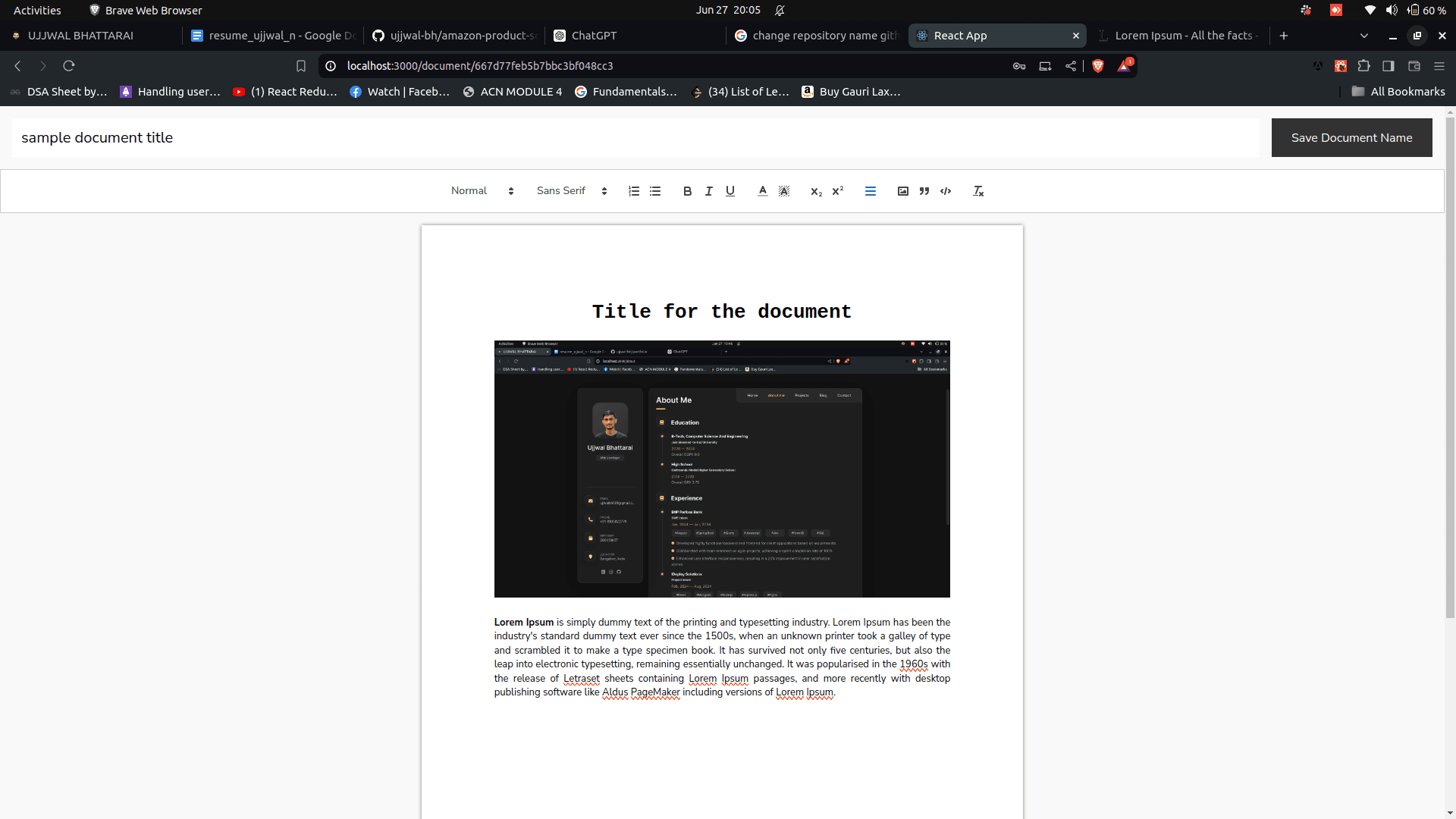Click the bold 'Lorem Ipsum' text in paragraph
1456x819 pixels.
pos(524,622)
